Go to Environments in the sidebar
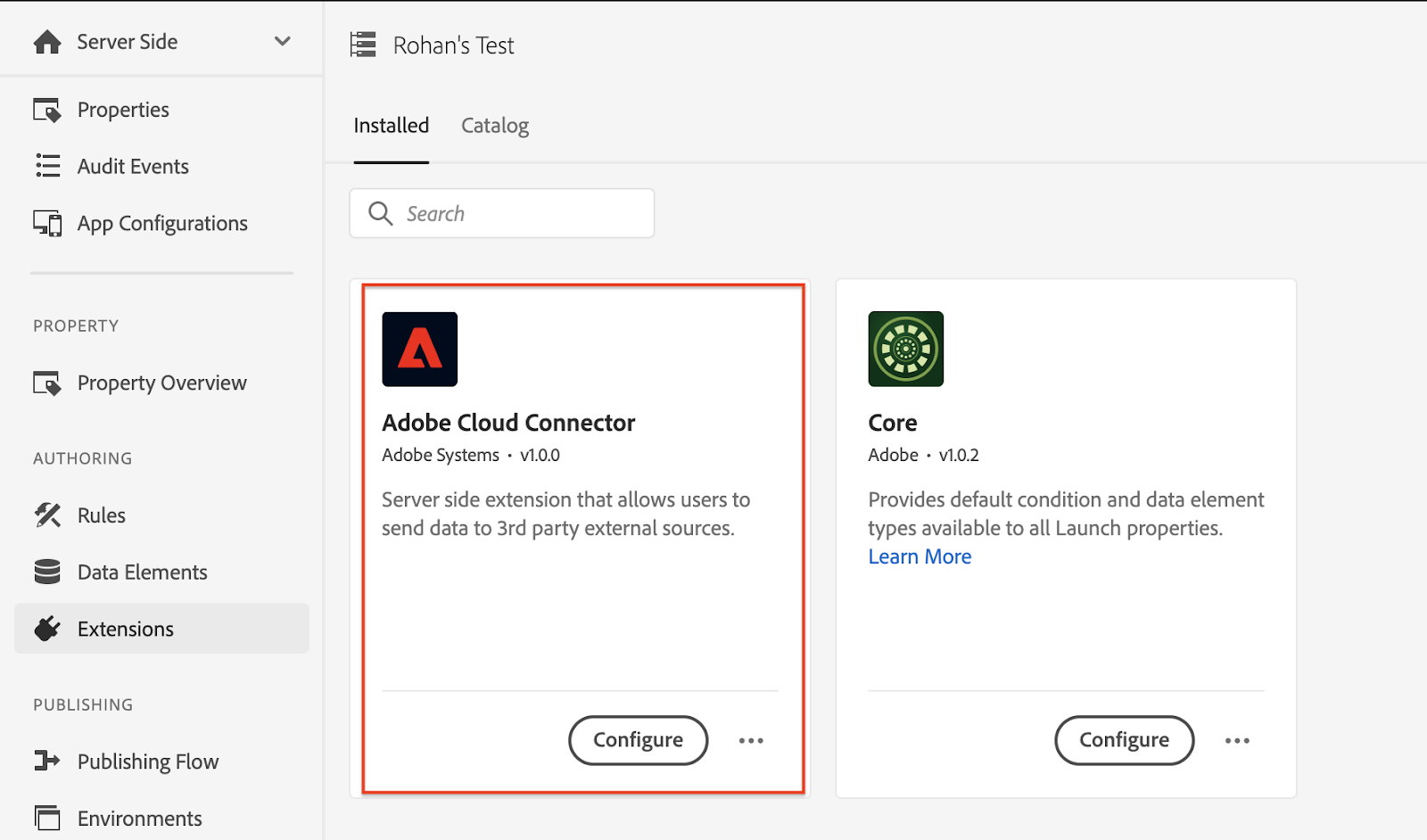The width and height of the screenshot is (1427, 840). tap(139, 819)
